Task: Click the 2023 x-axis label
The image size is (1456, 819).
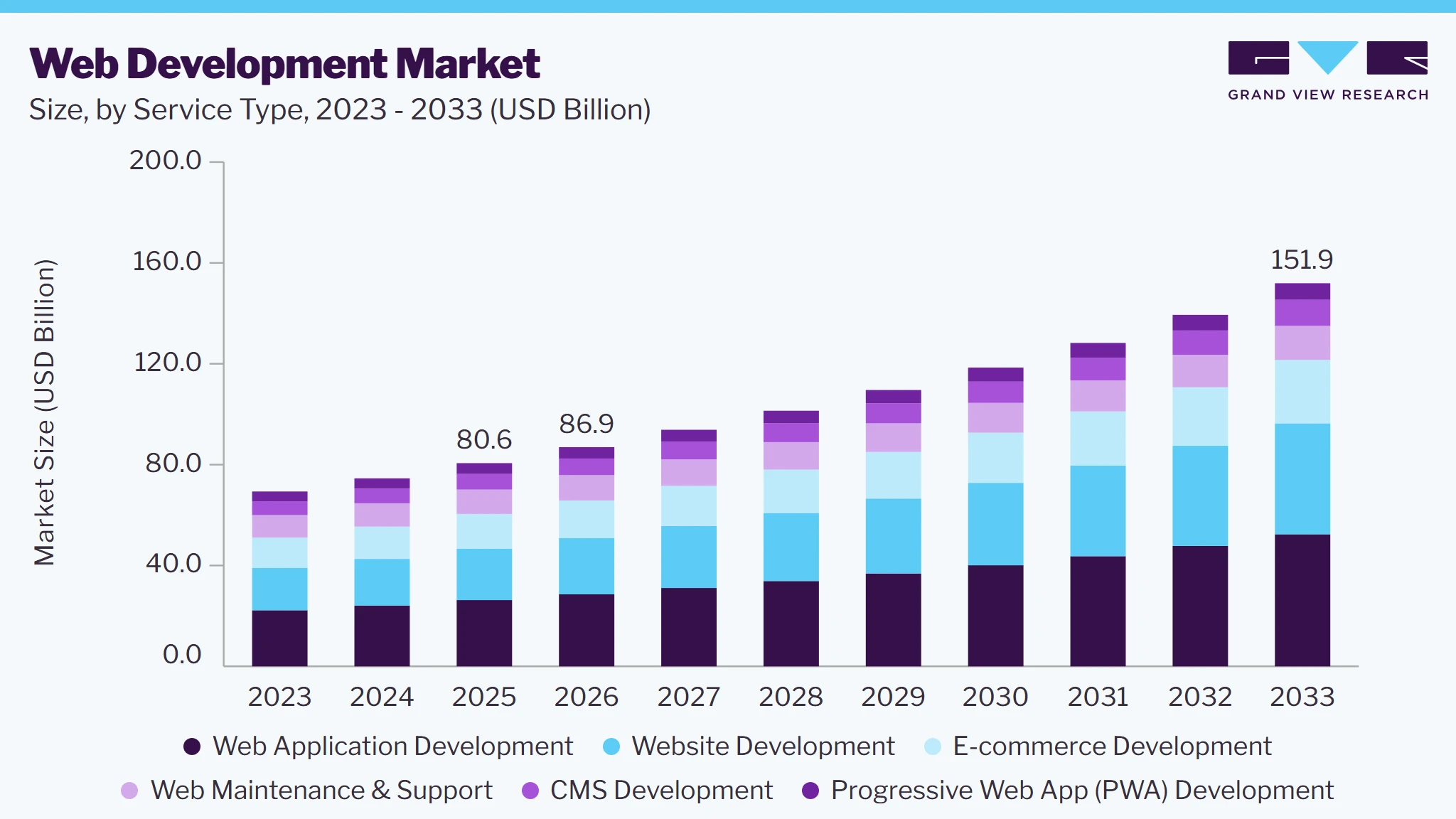Action: point(279,697)
